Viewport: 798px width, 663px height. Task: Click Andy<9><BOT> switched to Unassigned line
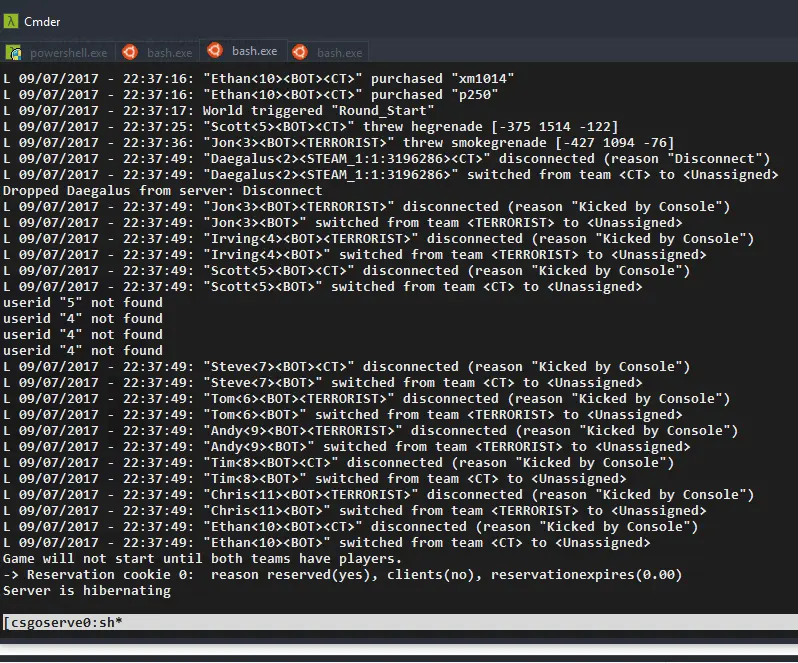click(x=347, y=447)
